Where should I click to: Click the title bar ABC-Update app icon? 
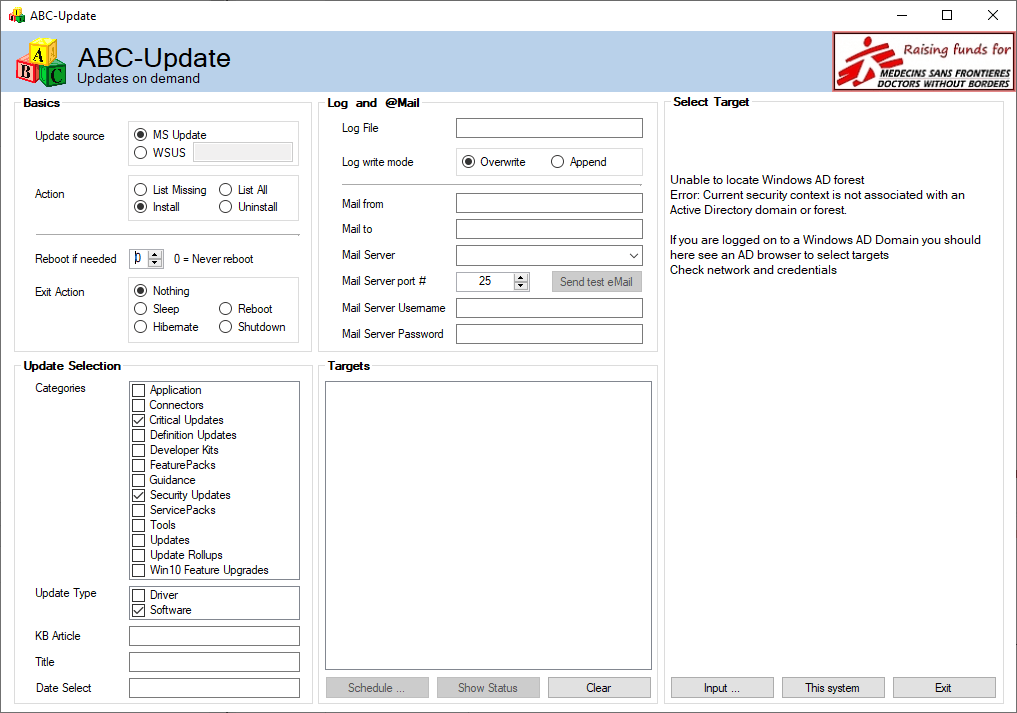[x=16, y=16]
